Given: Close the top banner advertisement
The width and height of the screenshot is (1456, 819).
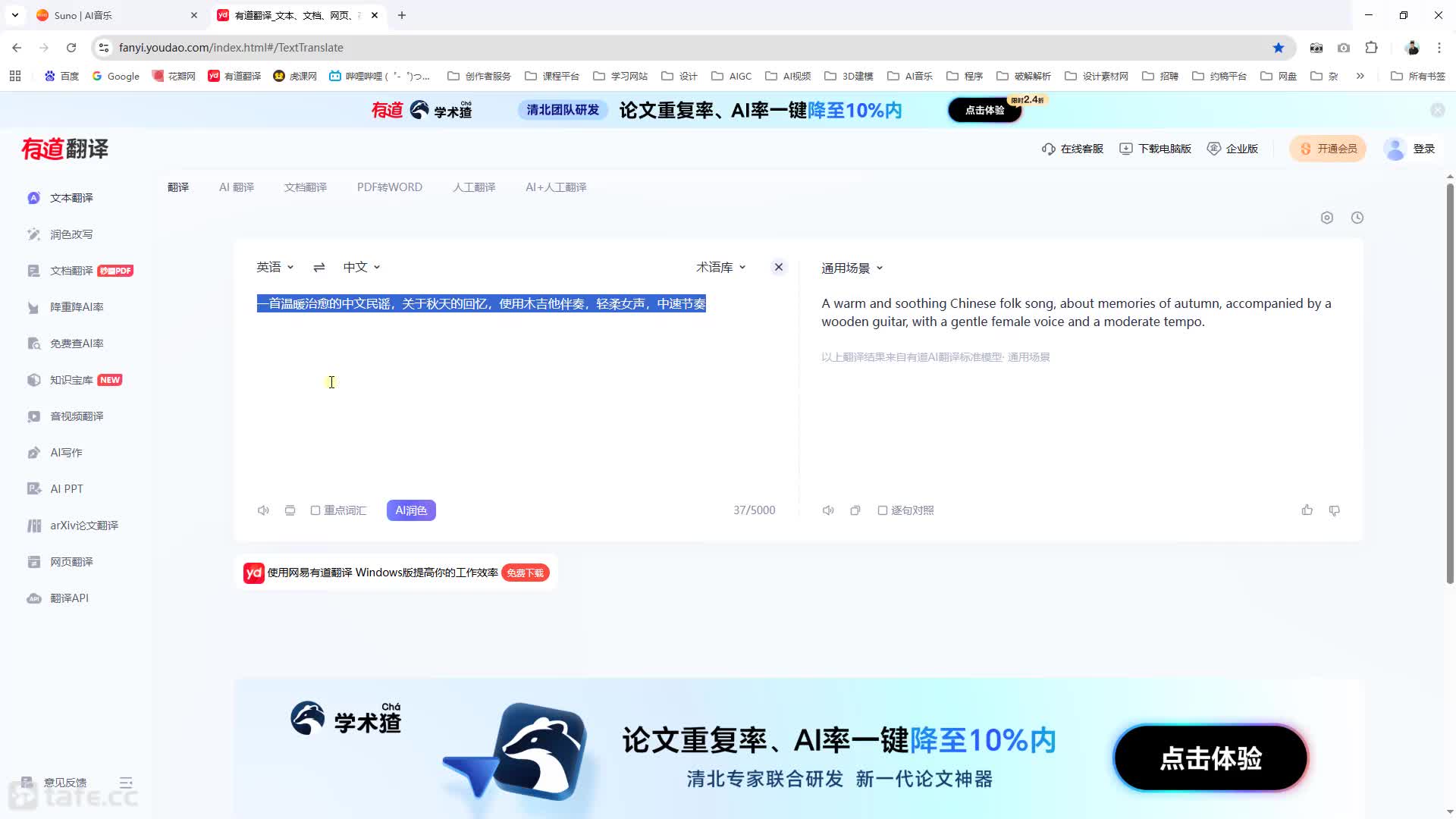Looking at the screenshot, I should pos(1438,110).
